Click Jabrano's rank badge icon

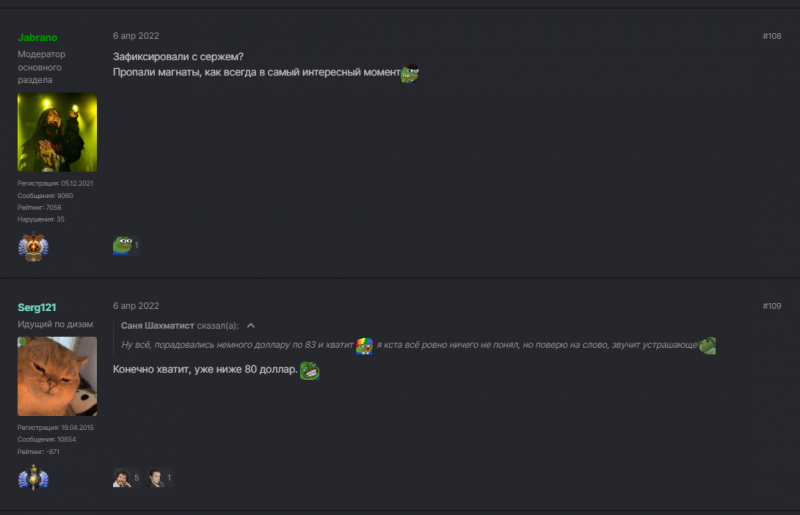(x=33, y=245)
